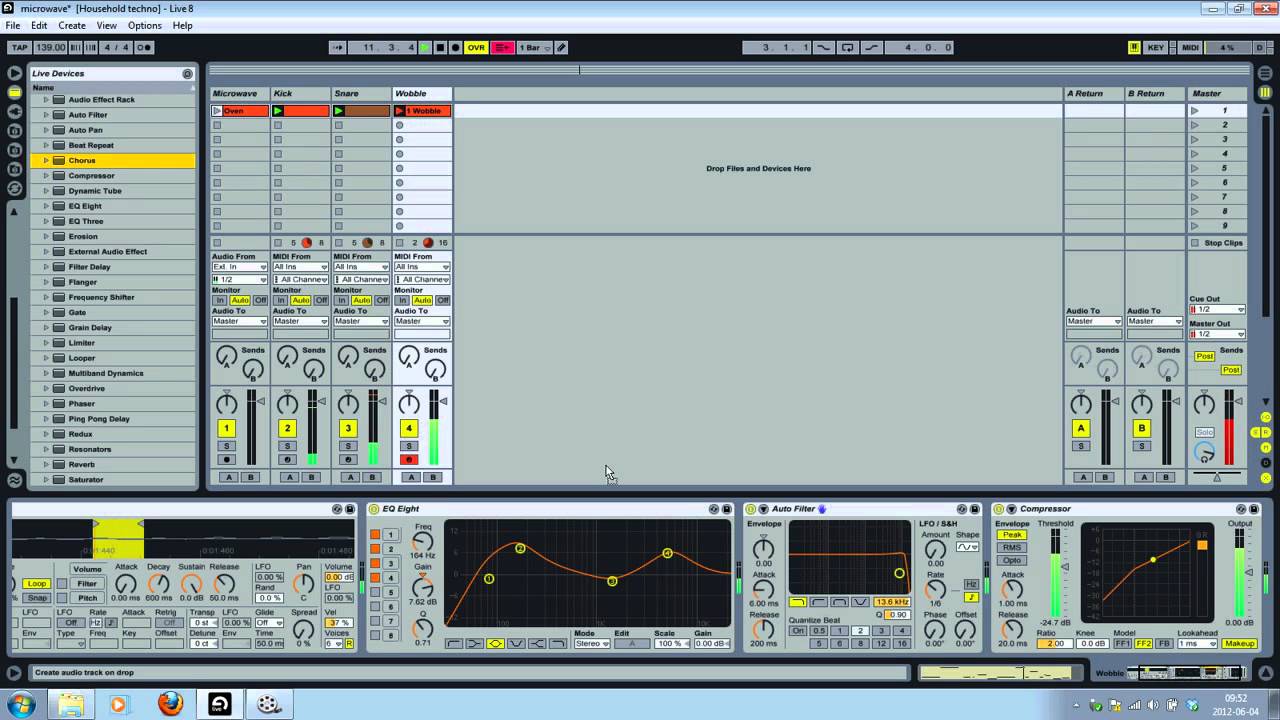Expand the Compressor folder

(46, 176)
